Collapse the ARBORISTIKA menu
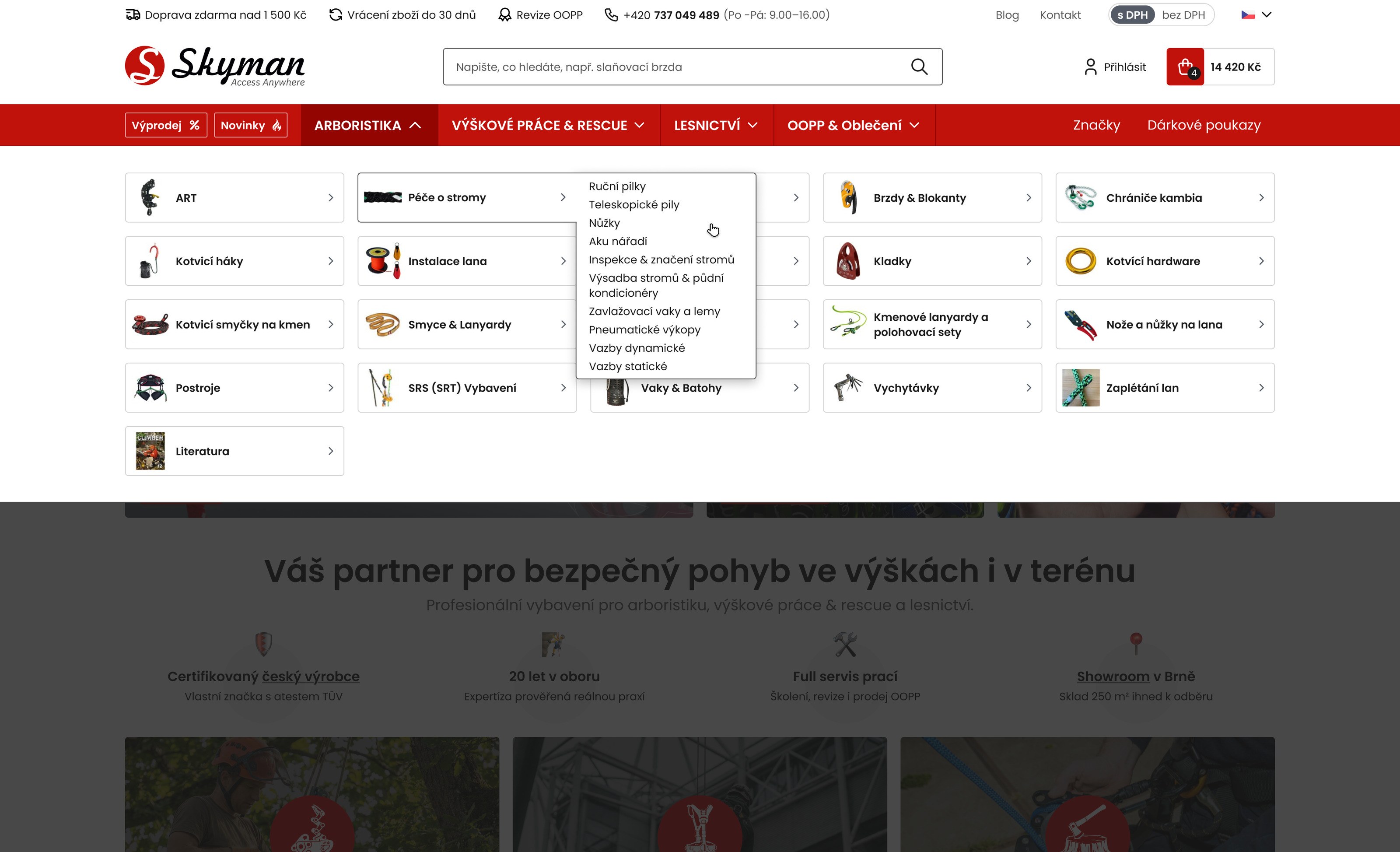The width and height of the screenshot is (1400, 852). coord(369,125)
